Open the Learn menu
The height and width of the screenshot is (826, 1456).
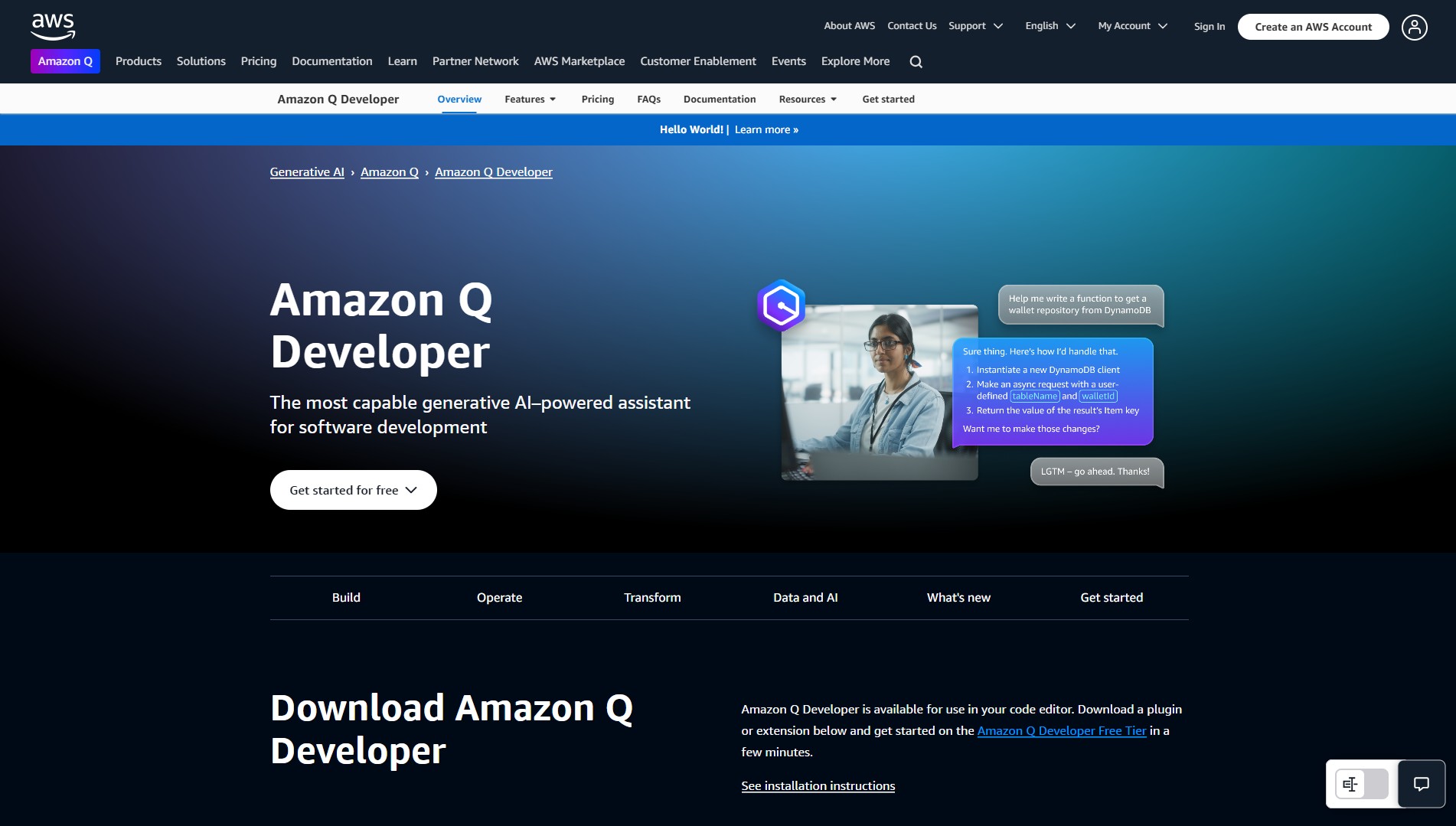(x=403, y=61)
